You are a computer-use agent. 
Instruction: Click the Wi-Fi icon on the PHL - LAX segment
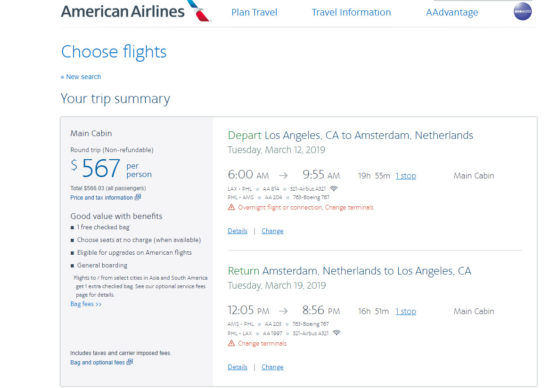click(336, 333)
